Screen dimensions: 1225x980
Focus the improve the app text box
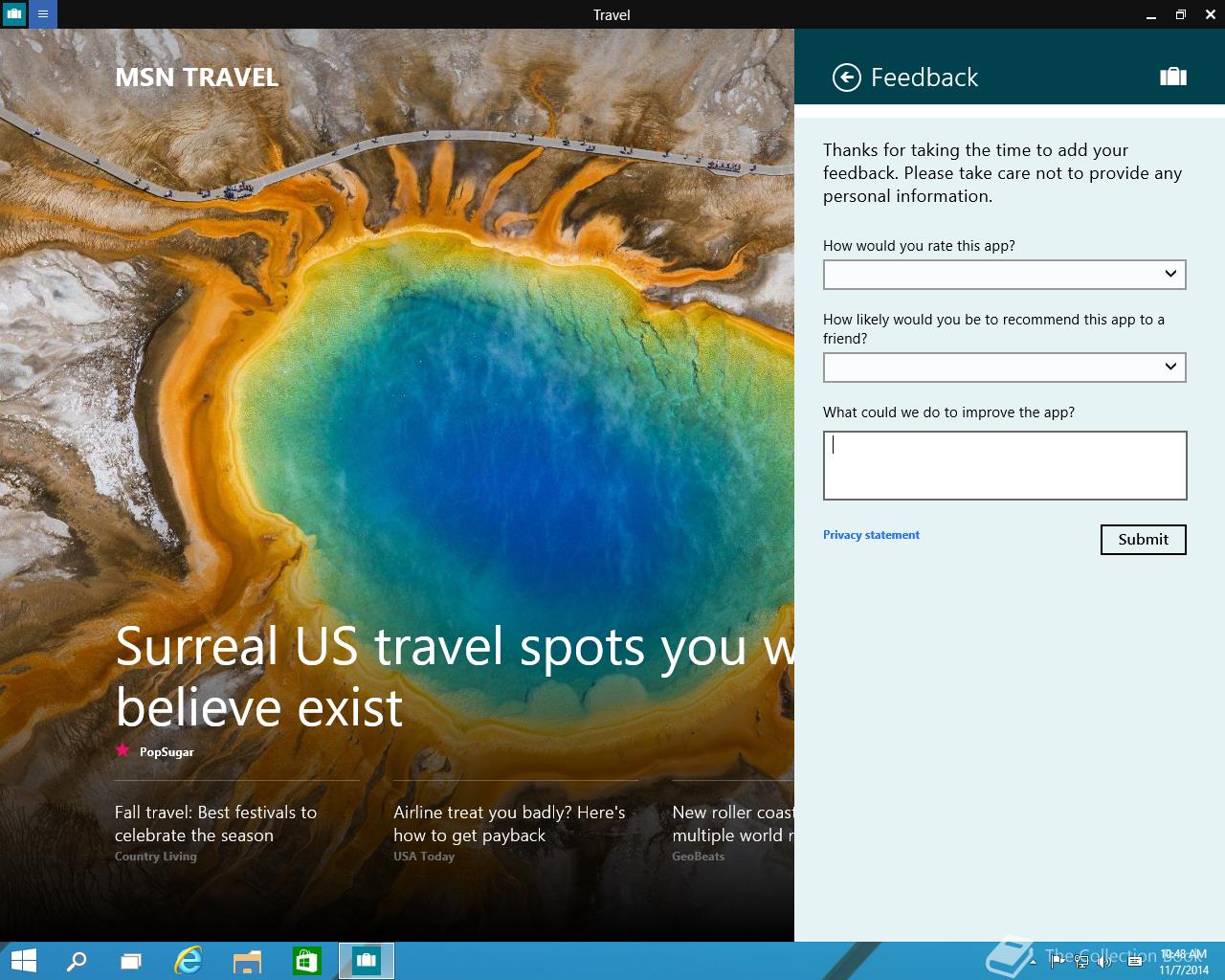point(1005,465)
